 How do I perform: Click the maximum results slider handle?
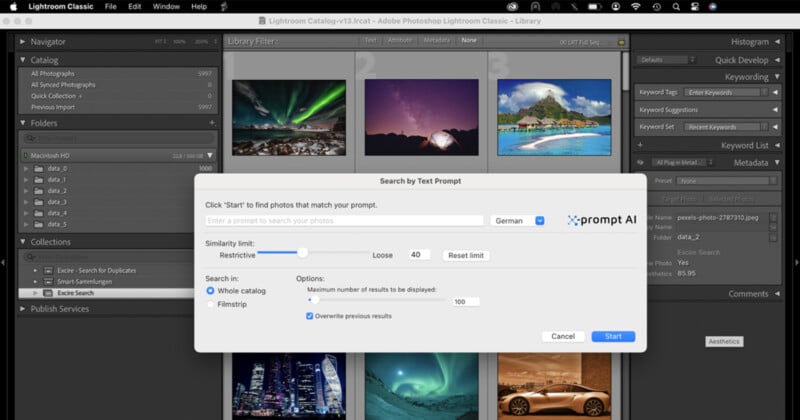tap(314, 300)
